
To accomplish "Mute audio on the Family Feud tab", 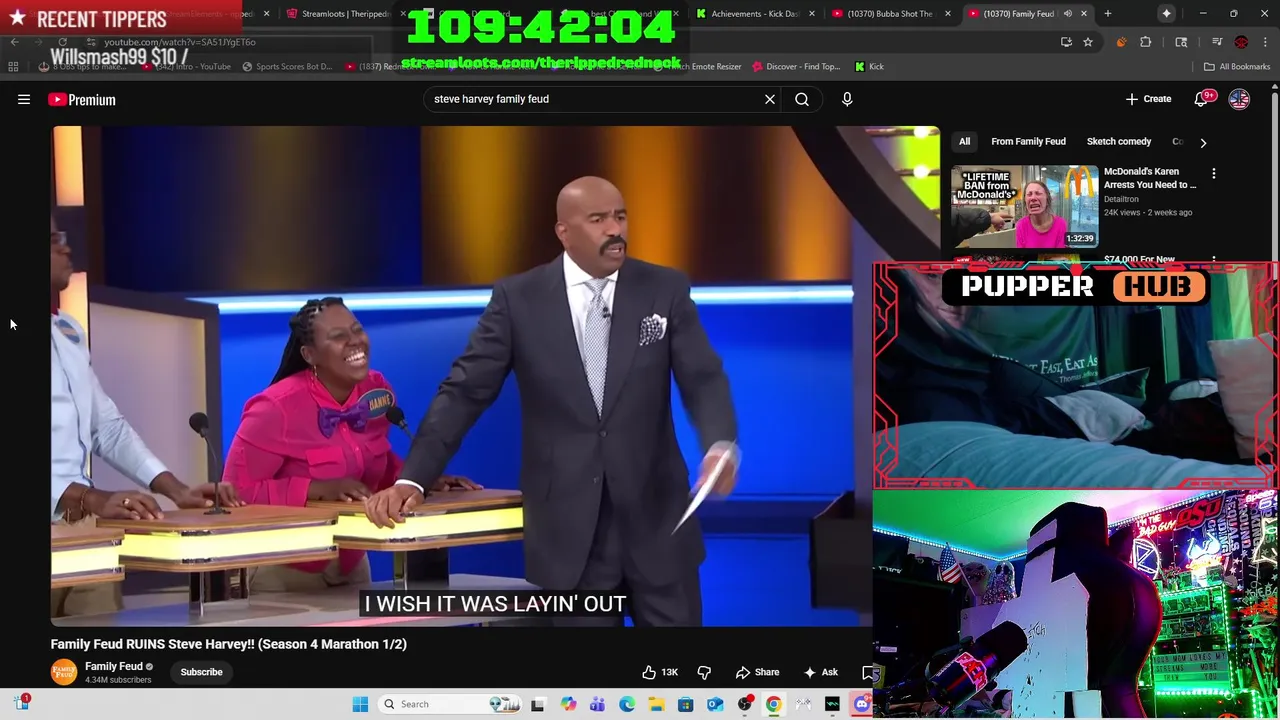I will point(1067,14).
